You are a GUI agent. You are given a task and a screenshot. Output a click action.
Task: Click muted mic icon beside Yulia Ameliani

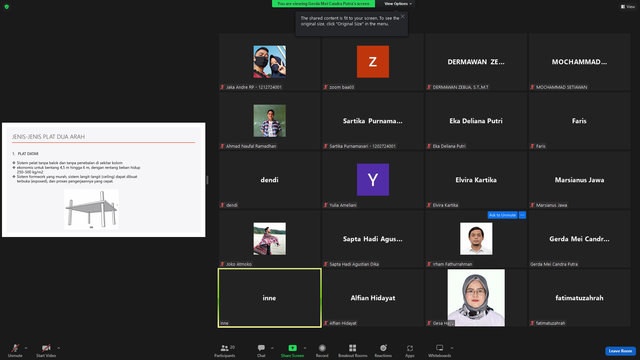[326, 205]
